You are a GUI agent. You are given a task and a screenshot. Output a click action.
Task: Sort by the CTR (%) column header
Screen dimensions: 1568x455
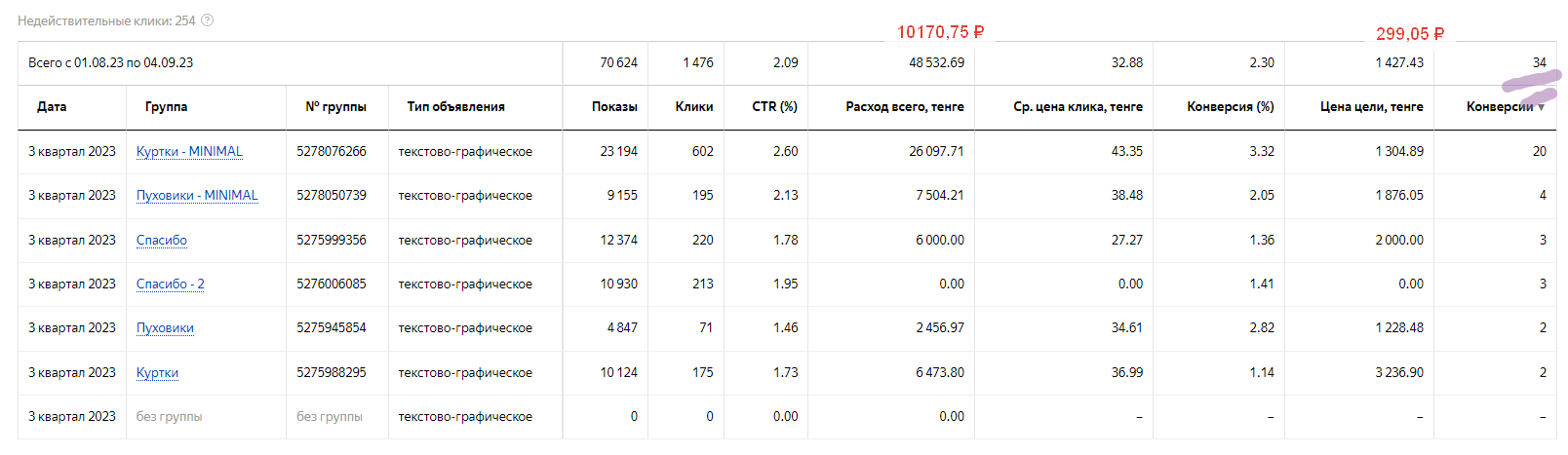[774, 107]
